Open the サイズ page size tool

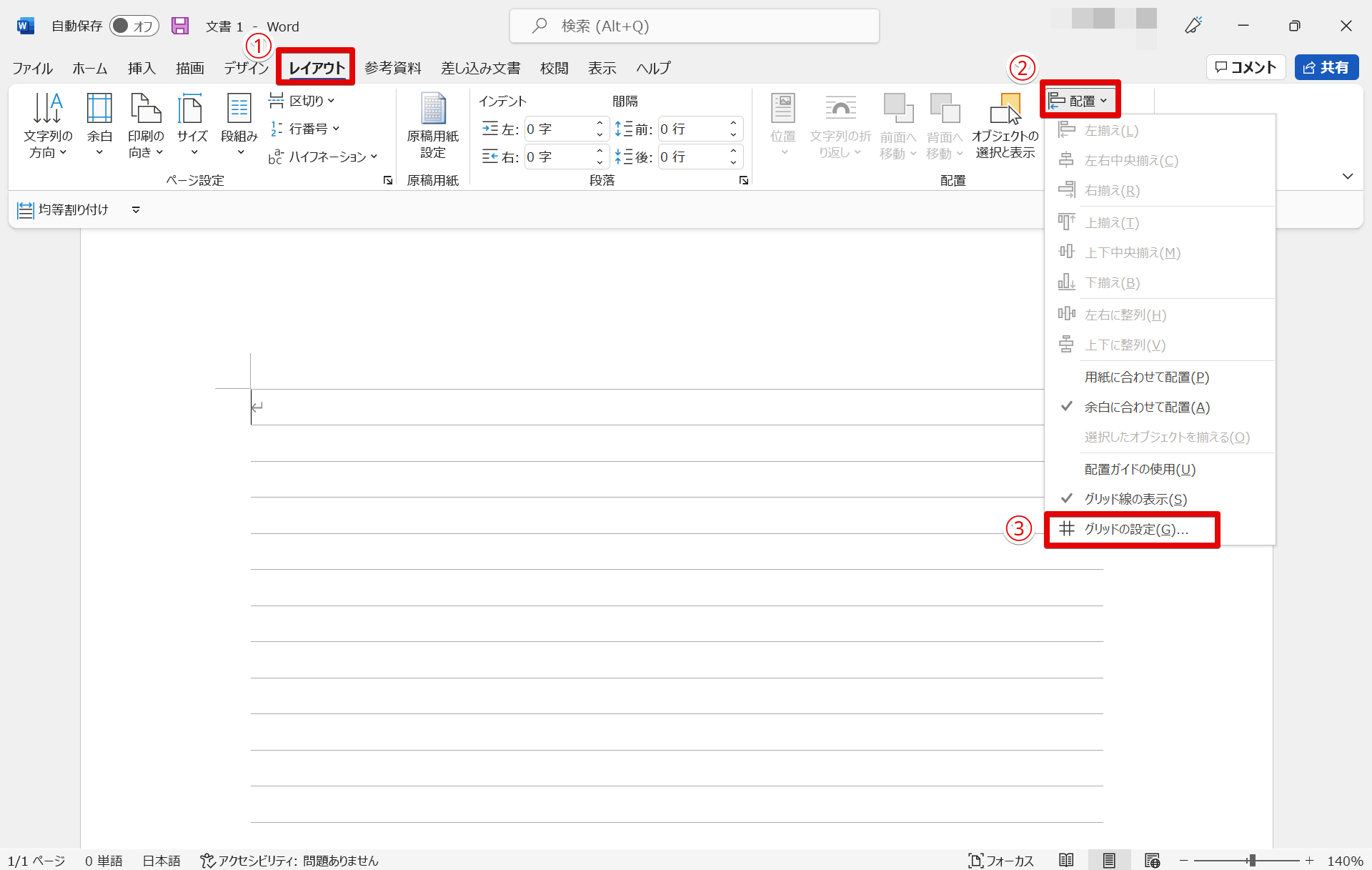pyautogui.click(x=192, y=125)
